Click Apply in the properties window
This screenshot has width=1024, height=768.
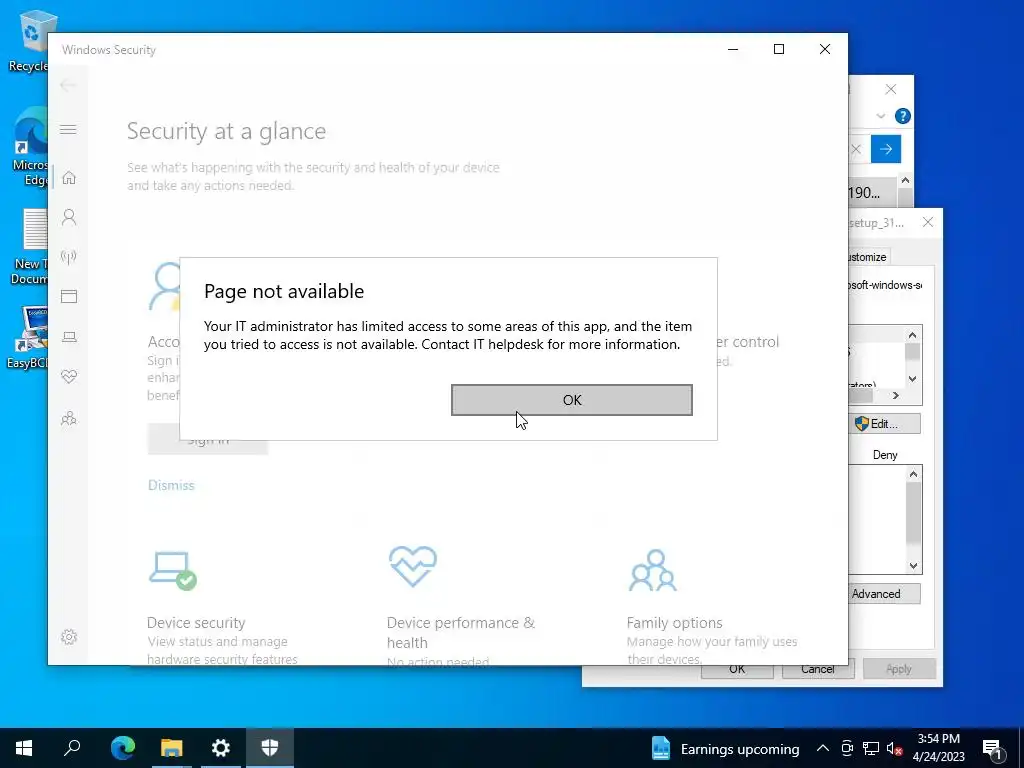899,669
